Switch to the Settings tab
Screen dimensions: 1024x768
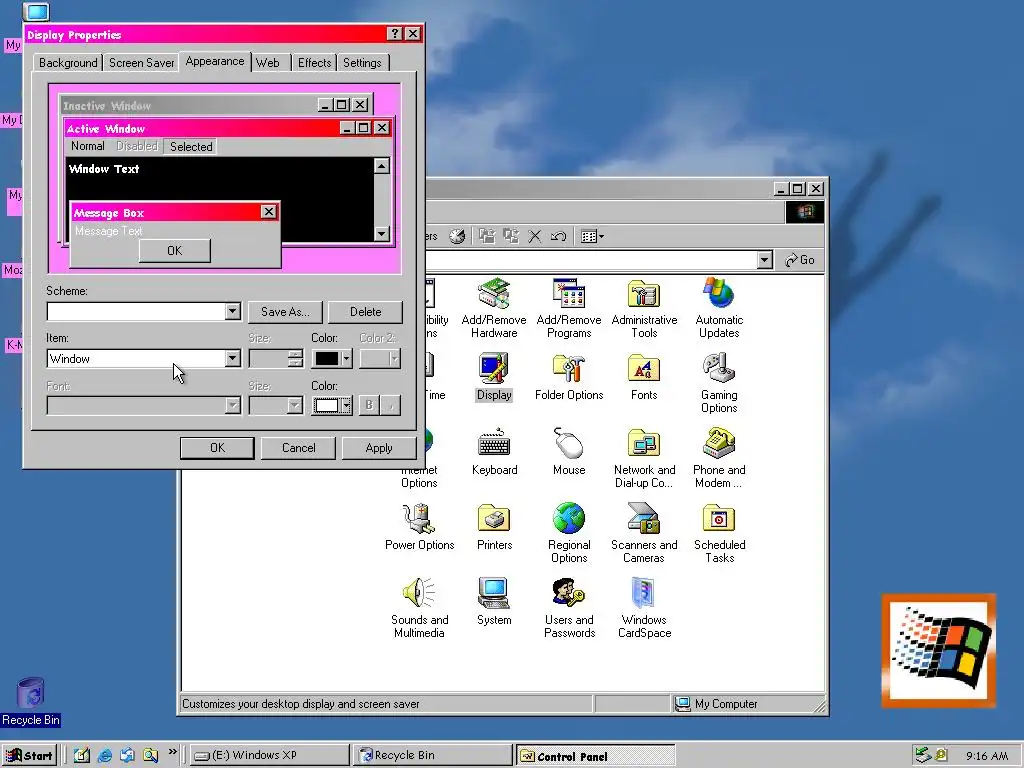(362, 63)
